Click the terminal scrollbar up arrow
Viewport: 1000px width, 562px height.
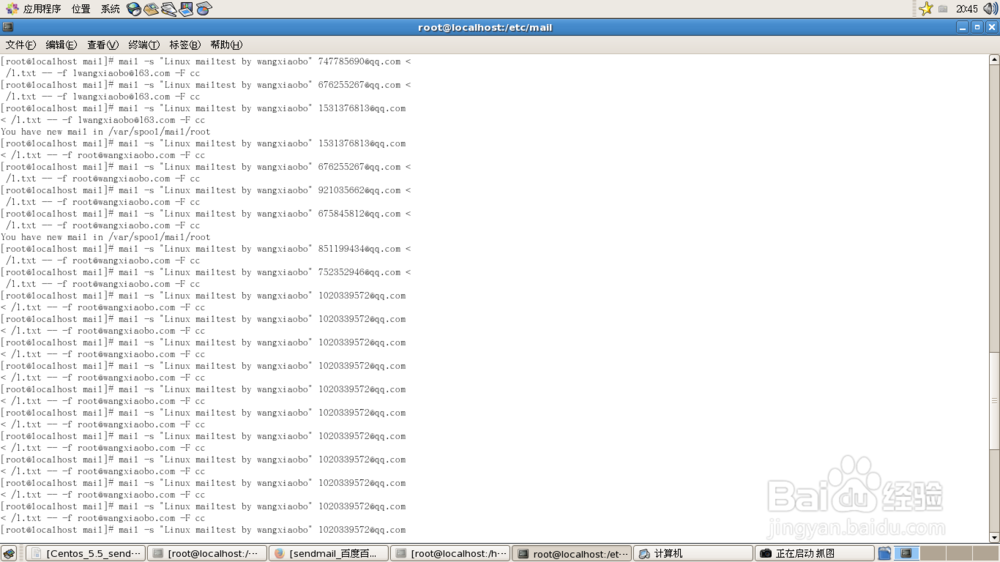coord(994,59)
